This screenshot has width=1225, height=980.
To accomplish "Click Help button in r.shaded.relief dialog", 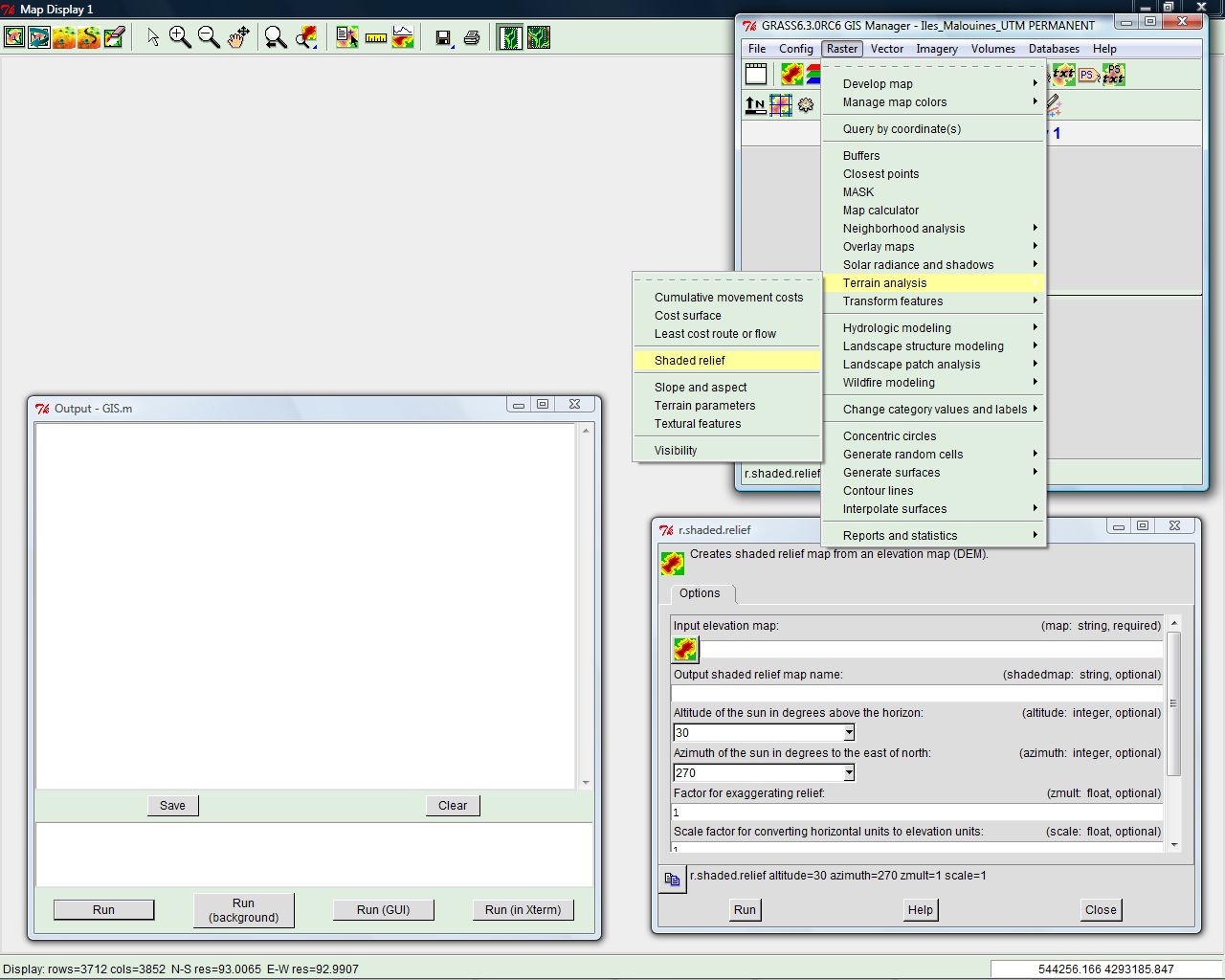I will pyautogui.click(x=920, y=910).
